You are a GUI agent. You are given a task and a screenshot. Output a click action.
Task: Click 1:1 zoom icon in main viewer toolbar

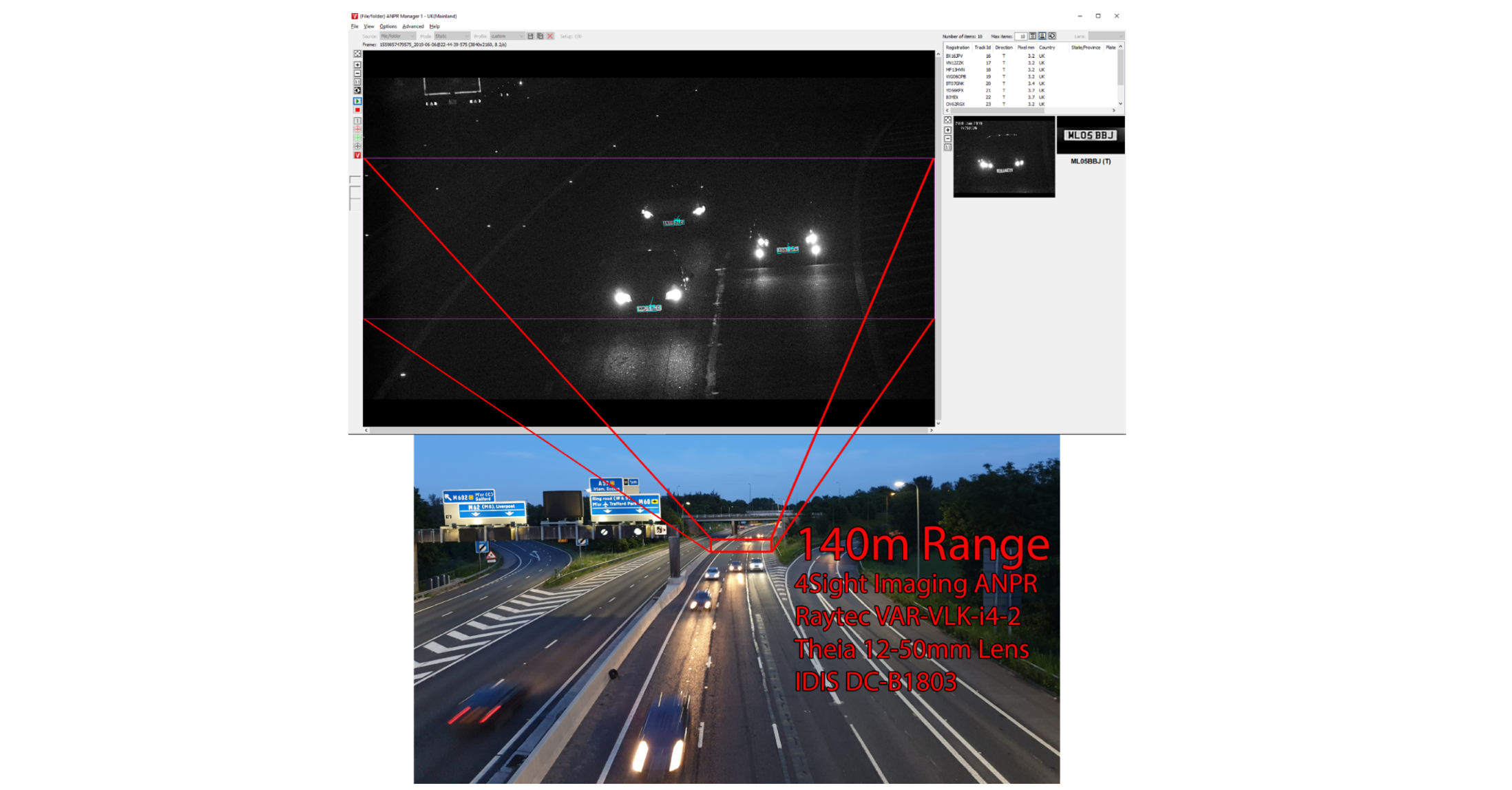[357, 82]
